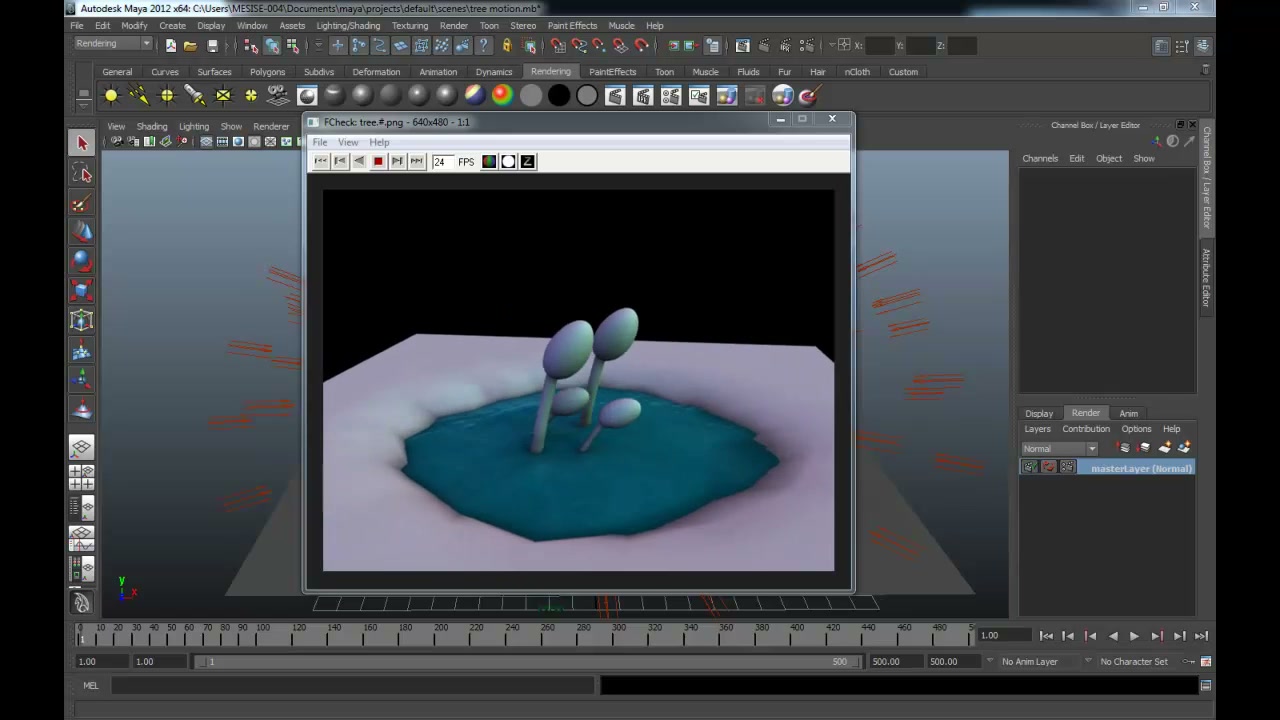1280x720 pixels.
Task: Open the FCheck File menu
Action: point(320,142)
